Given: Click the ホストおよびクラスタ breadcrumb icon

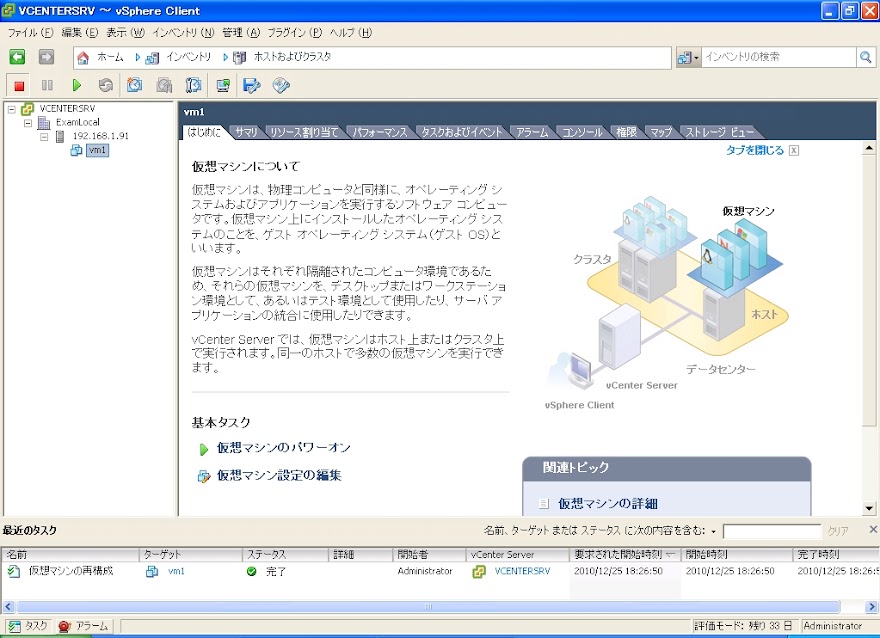Looking at the screenshot, I should [240, 57].
